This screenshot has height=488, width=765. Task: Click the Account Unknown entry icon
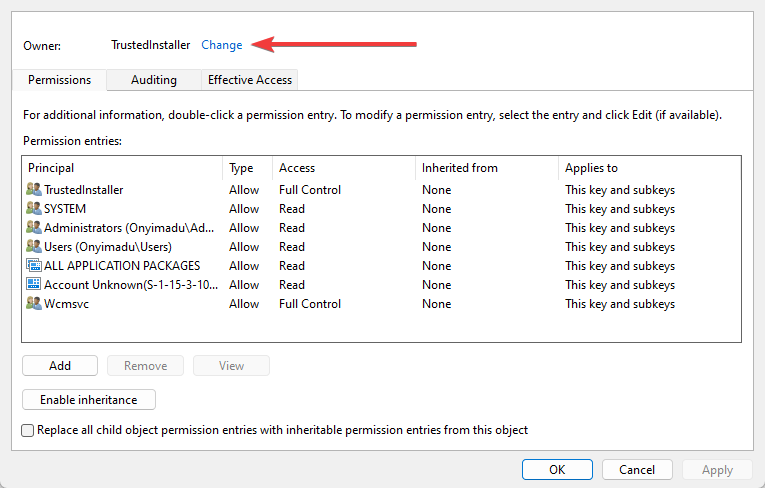click(x=34, y=285)
